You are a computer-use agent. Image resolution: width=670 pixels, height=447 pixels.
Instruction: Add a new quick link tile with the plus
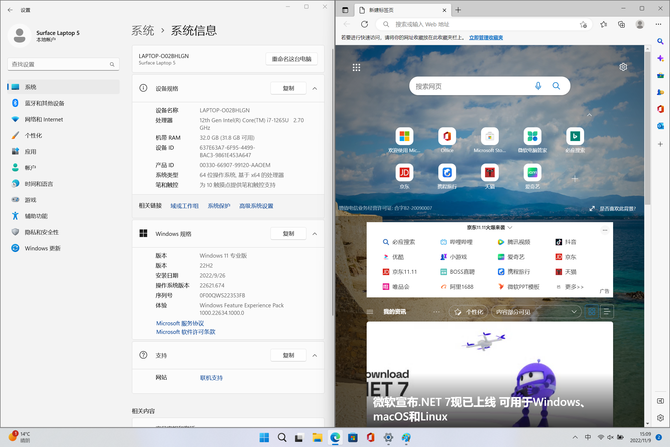pos(575,179)
